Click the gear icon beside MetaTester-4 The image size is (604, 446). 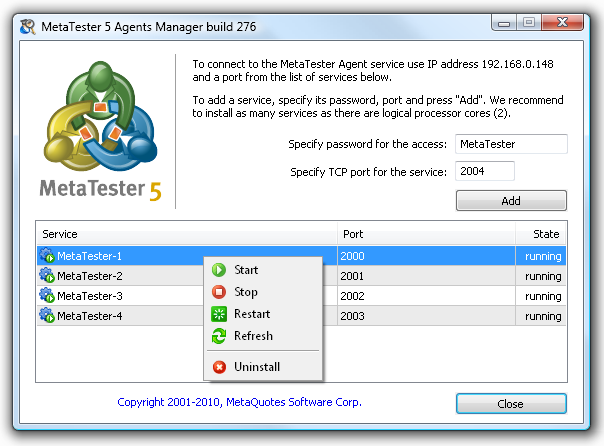pos(47,315)
